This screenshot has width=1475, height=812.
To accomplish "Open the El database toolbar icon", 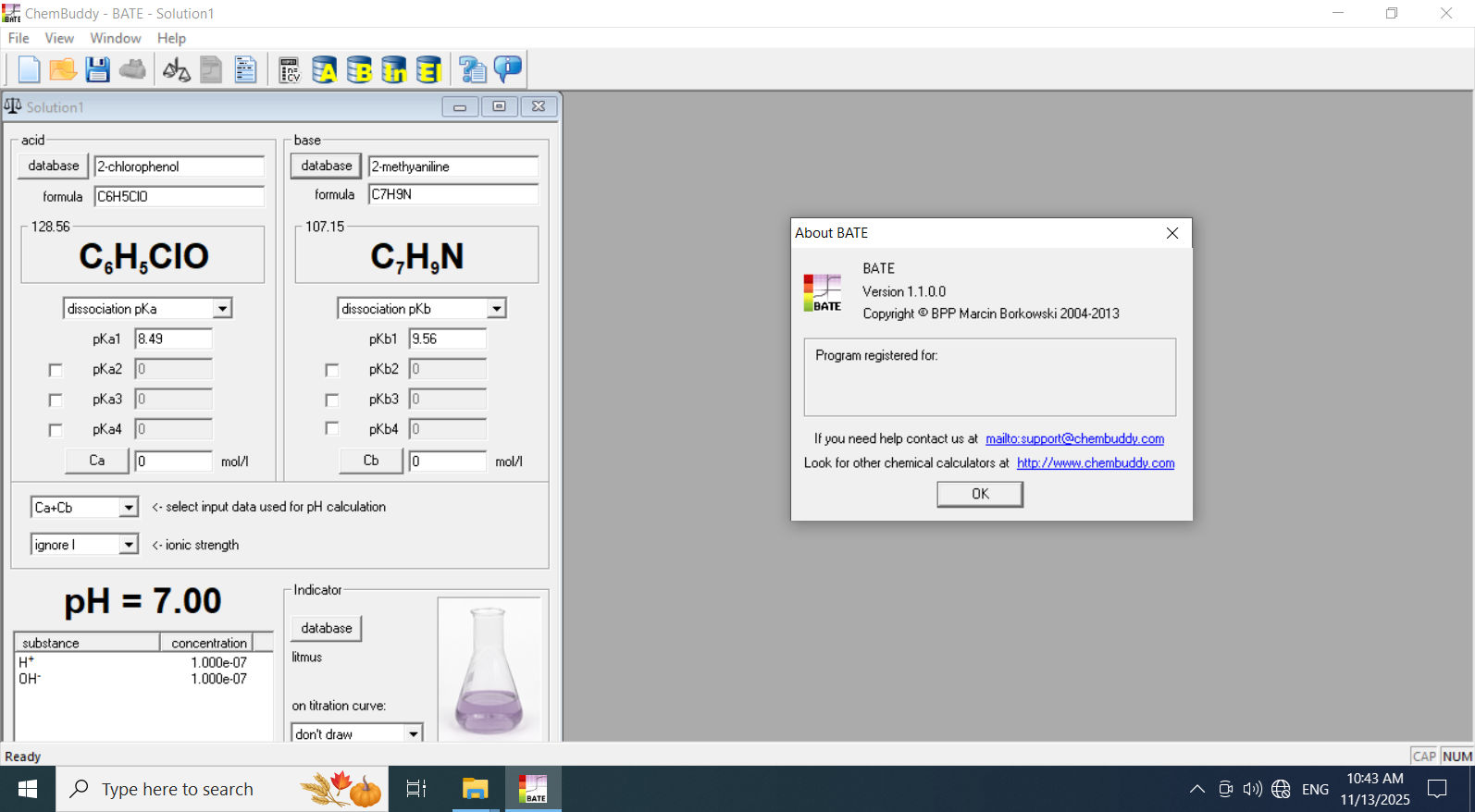I will tap(428, 69).
